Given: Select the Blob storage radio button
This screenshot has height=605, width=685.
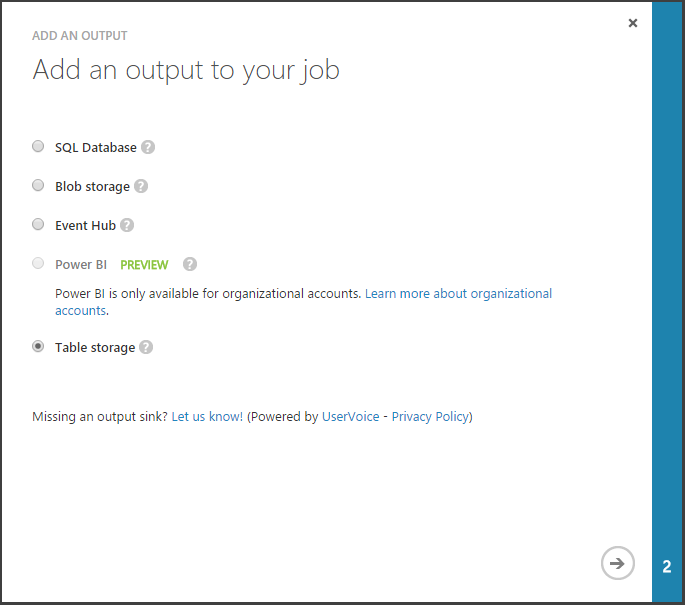Looking at the screenshot, I should (x=38, y=185).
